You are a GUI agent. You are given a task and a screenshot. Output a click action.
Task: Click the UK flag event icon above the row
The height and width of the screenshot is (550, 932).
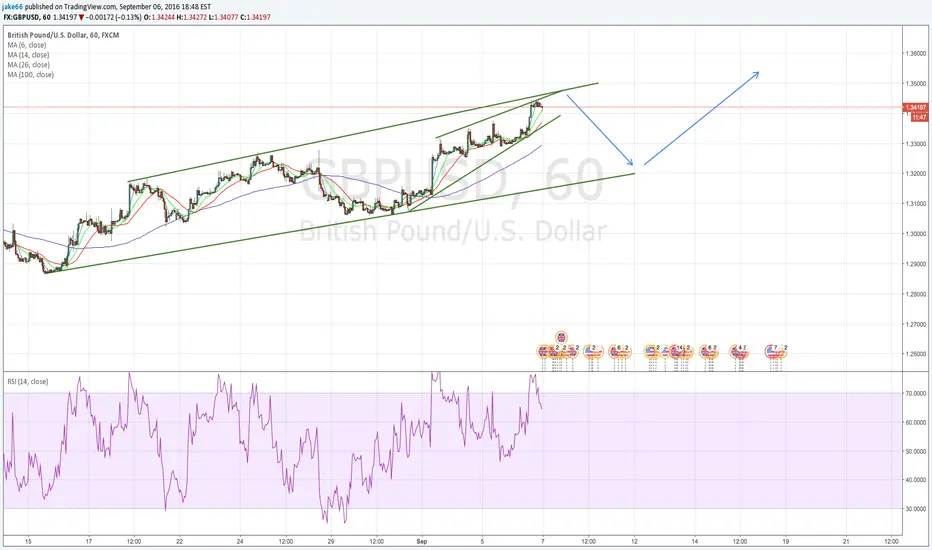(561, 337)
